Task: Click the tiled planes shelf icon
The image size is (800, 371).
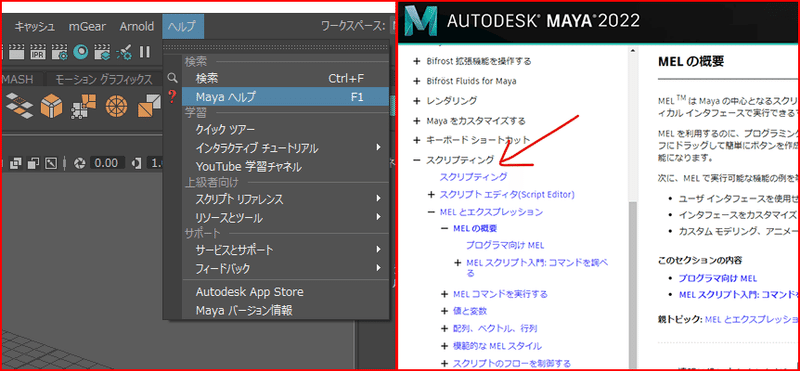Action: (x=19, y=106)
